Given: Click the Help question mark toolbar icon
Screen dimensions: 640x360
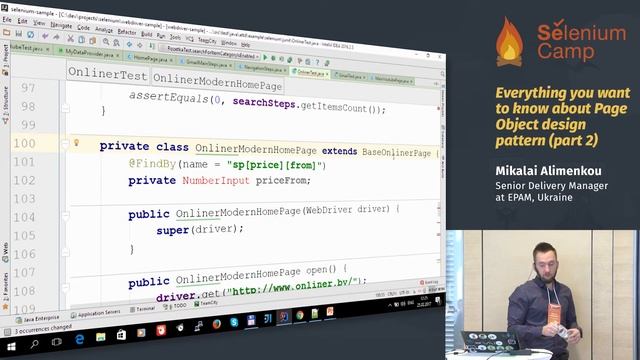Looking at the screenshot, I should click(x=317, y=62).
